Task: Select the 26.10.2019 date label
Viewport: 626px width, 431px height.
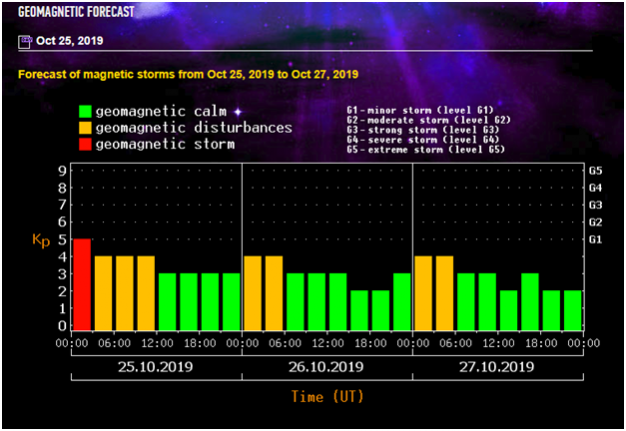Action: click(327, 366)
